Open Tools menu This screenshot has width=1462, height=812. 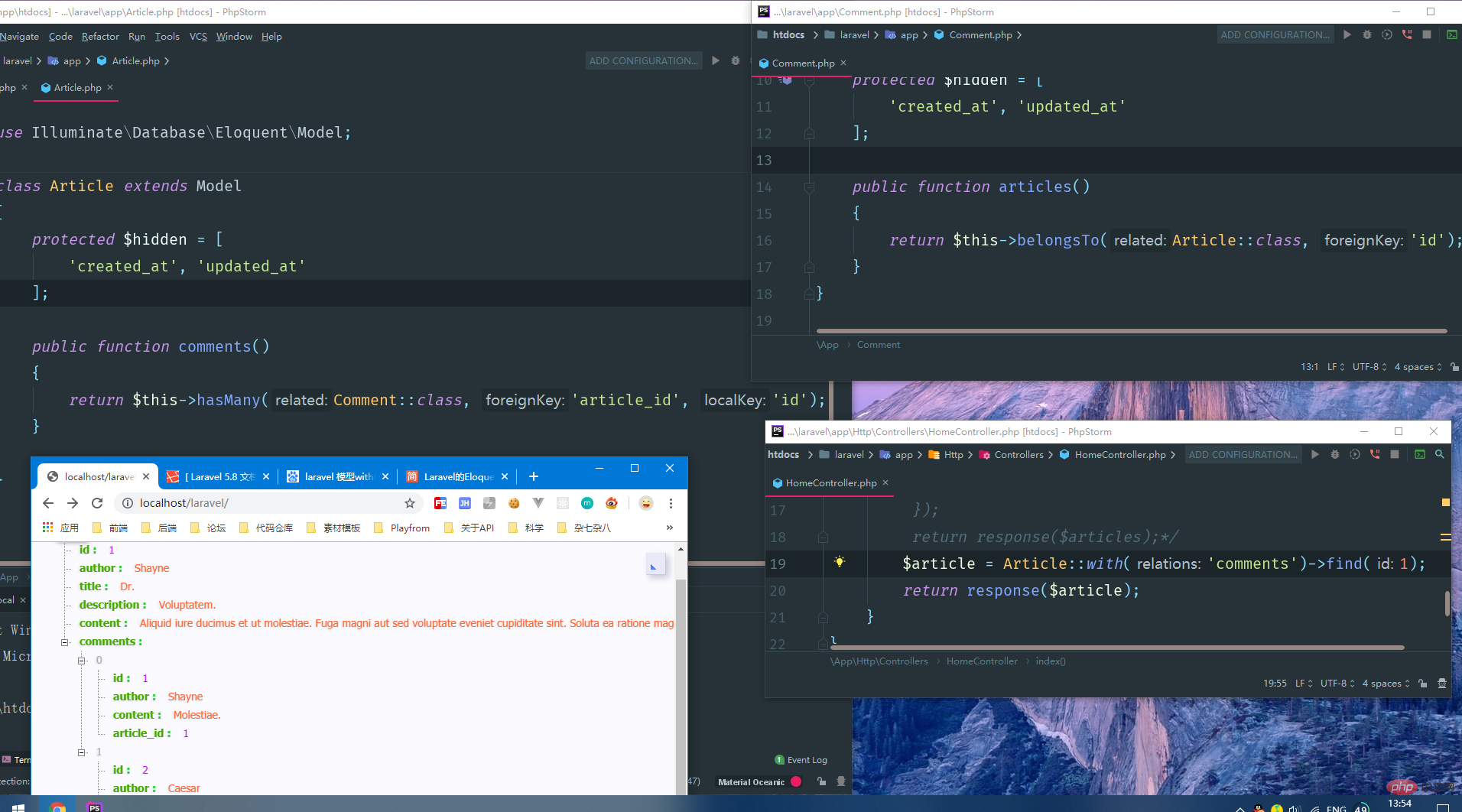click(167, 36)
